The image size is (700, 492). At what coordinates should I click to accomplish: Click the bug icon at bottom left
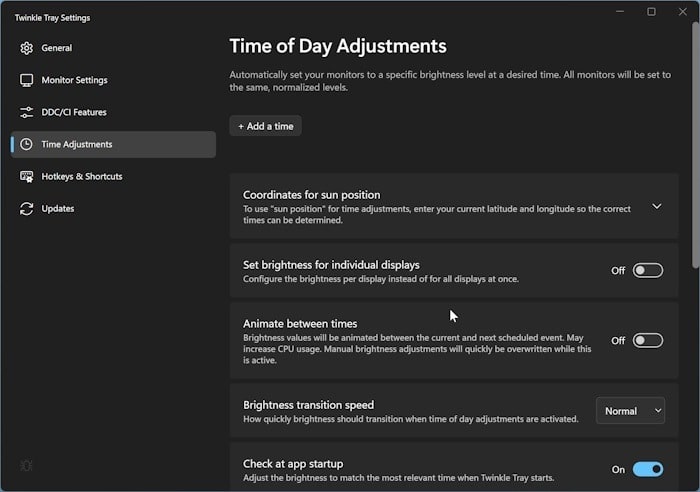[x=26, y=465]
